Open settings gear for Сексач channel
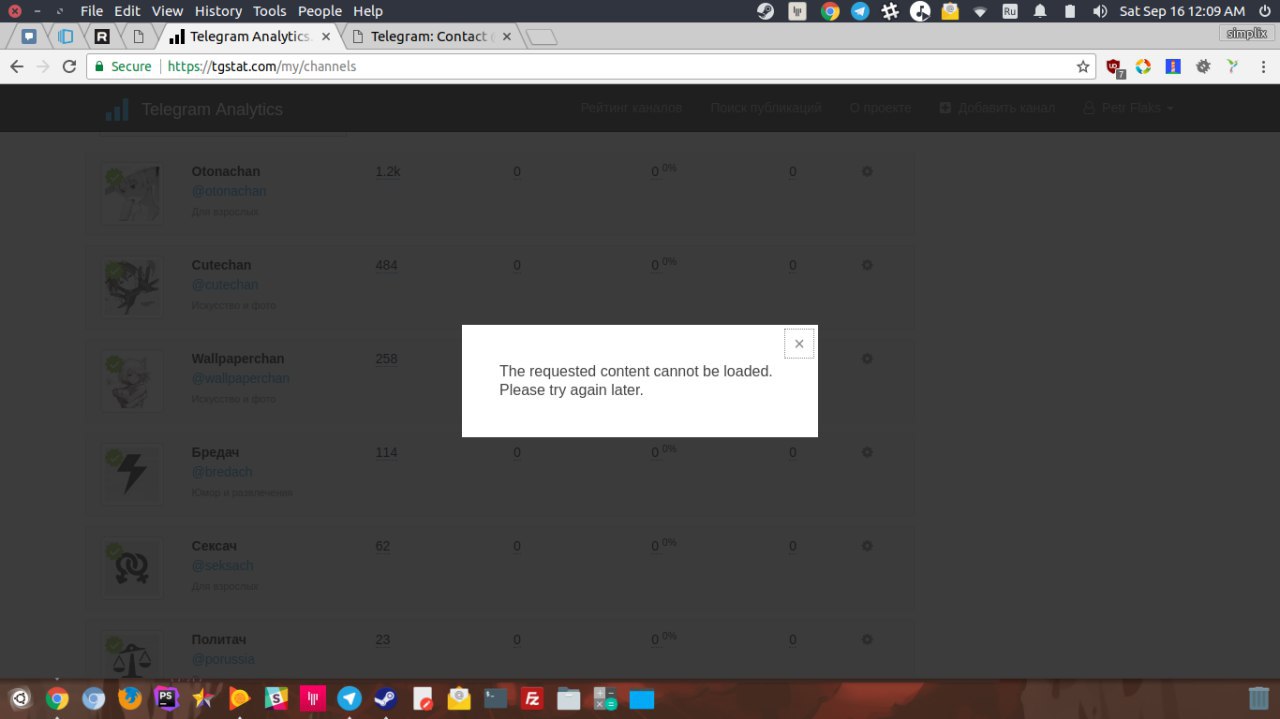The width and height of the screenshot is (1280, 719). [x=867, y=546]
